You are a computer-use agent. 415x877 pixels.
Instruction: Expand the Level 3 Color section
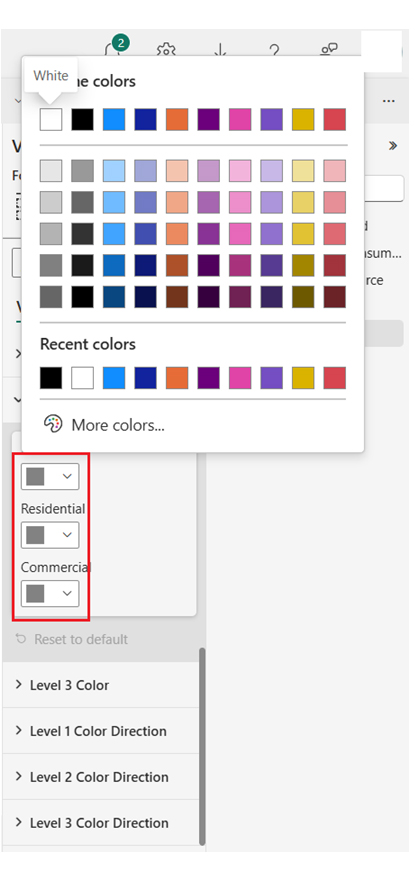101,685
